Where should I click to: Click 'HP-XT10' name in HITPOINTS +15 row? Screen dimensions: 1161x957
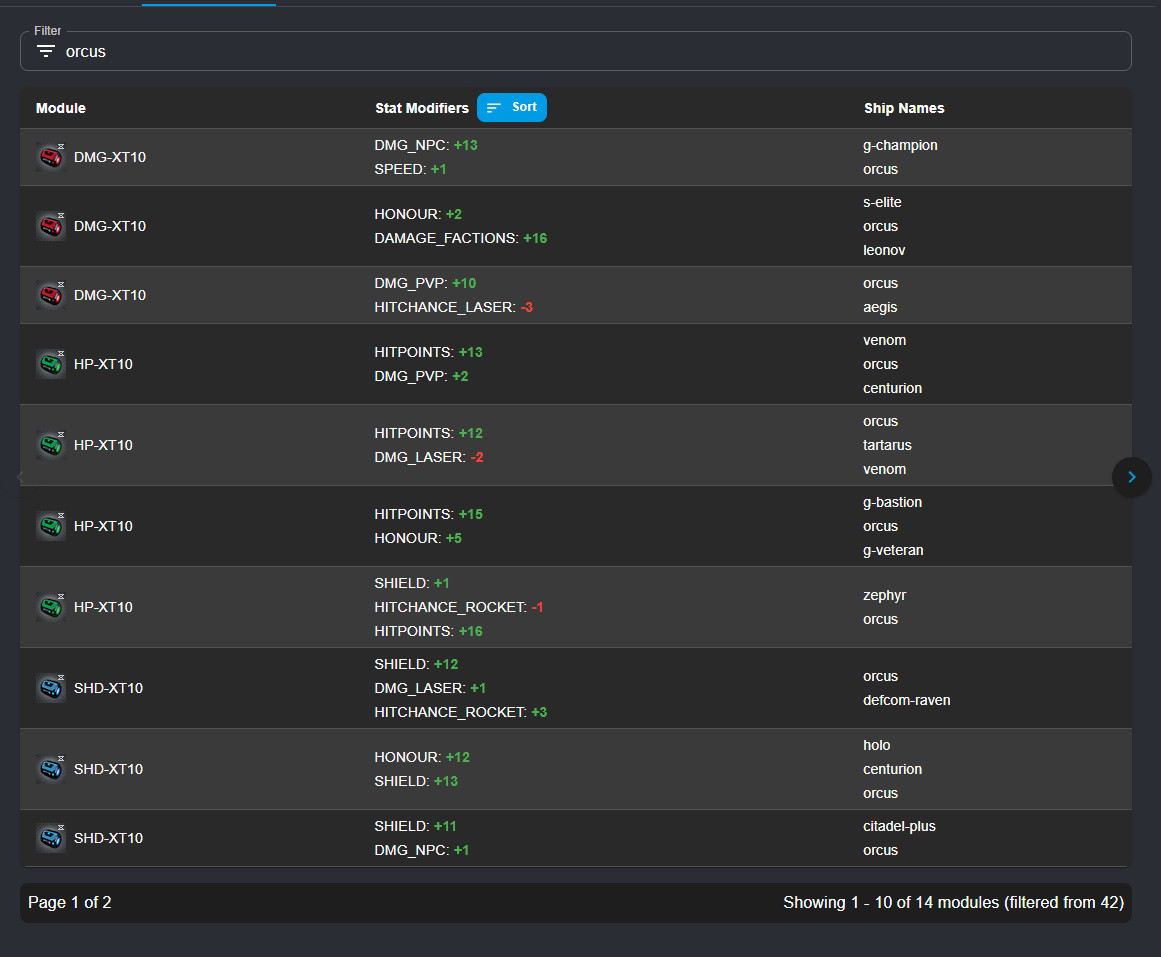click(x=103, y=526)
